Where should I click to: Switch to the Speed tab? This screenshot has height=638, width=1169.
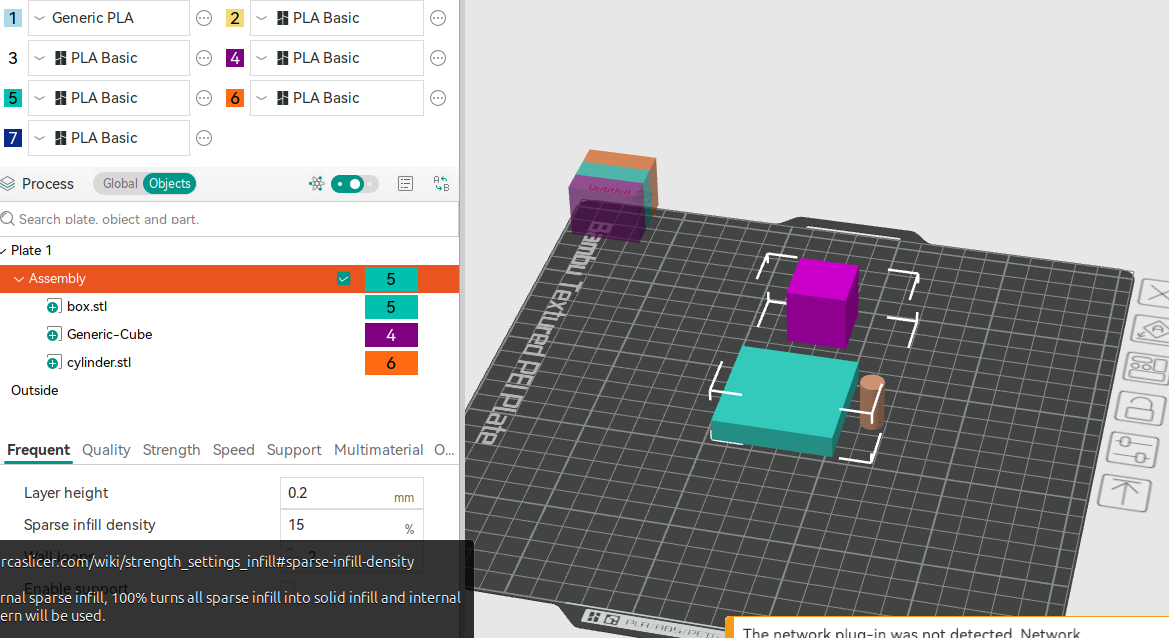click(x=233, y=450)
